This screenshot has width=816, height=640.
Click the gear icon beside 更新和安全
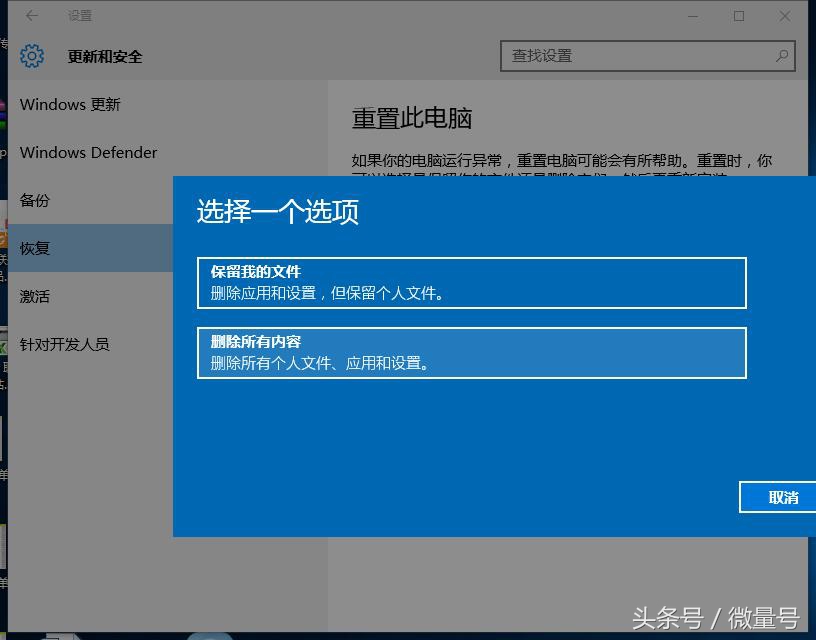tap(33, 57)
